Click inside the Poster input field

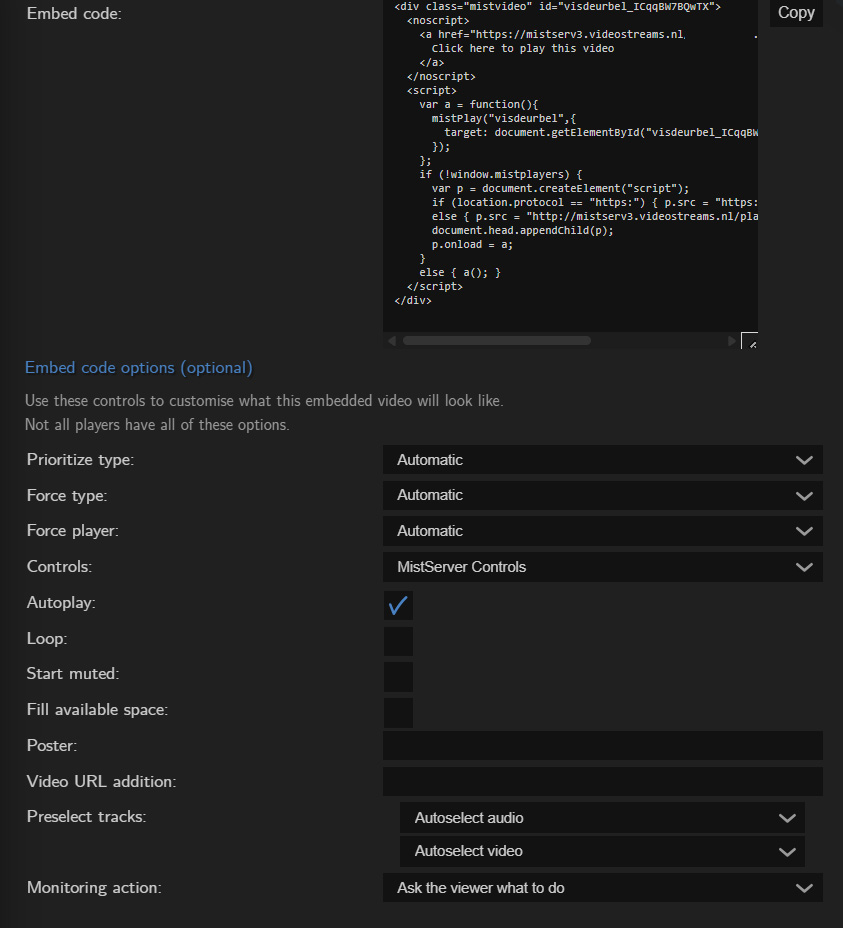(600, 746)
